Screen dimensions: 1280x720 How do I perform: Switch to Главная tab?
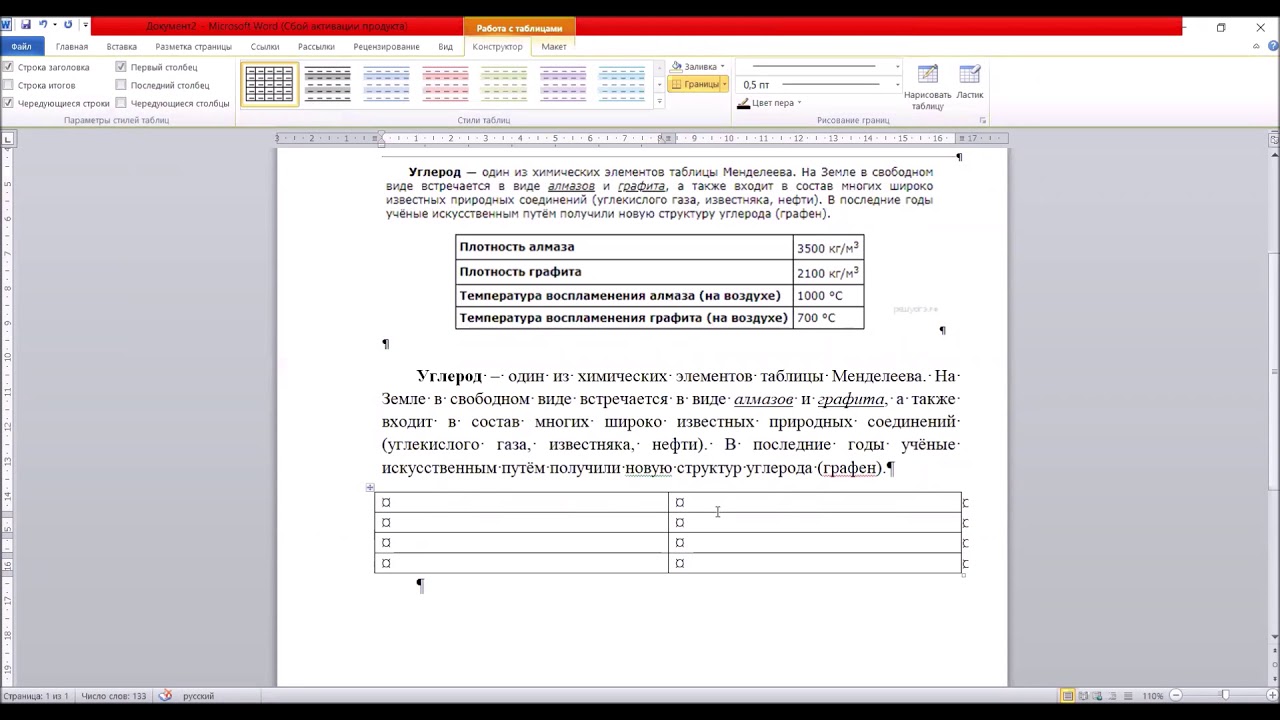(x=72, y=46)
